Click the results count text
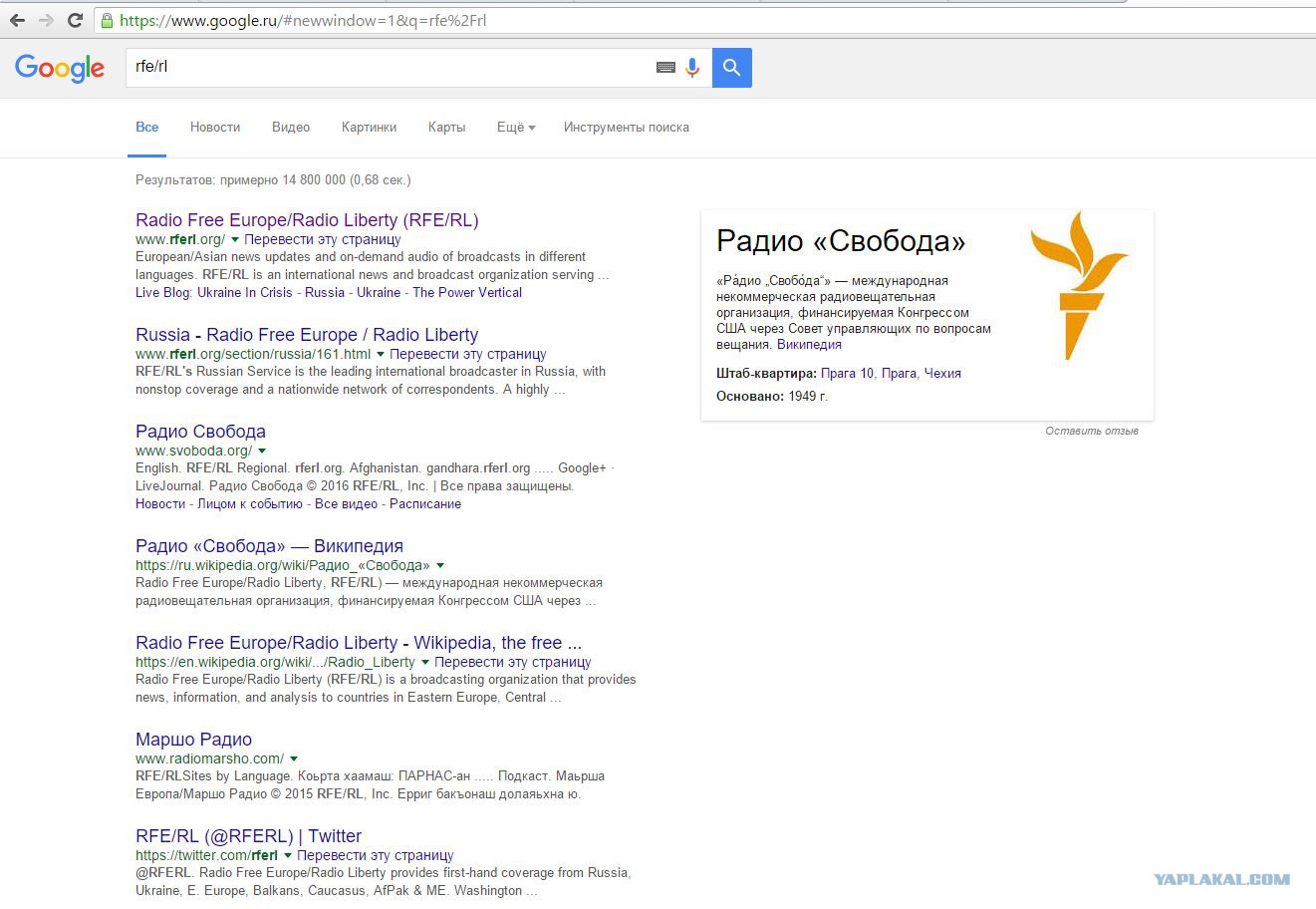The width and height of the screenshot is (1316, 909). point(273,180)
